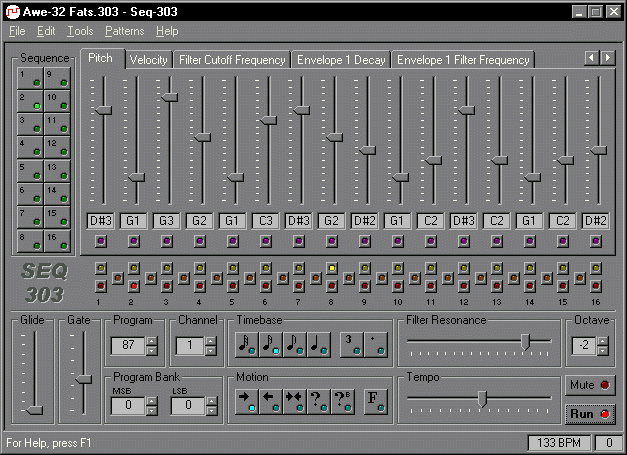Screen dimensions: 627x455
Task: Increase Program Bank MSB with up spinner
Action: (152, 401)
